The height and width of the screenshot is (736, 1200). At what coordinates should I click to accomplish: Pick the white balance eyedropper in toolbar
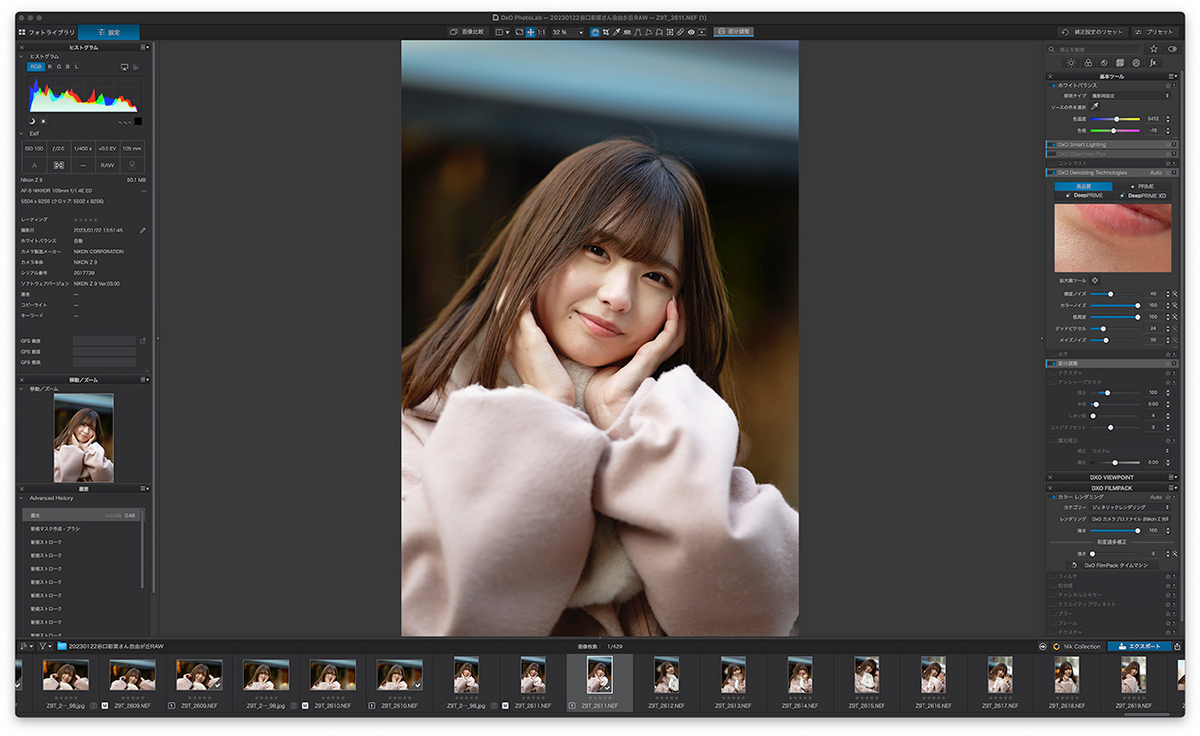(x=616, y=32)
